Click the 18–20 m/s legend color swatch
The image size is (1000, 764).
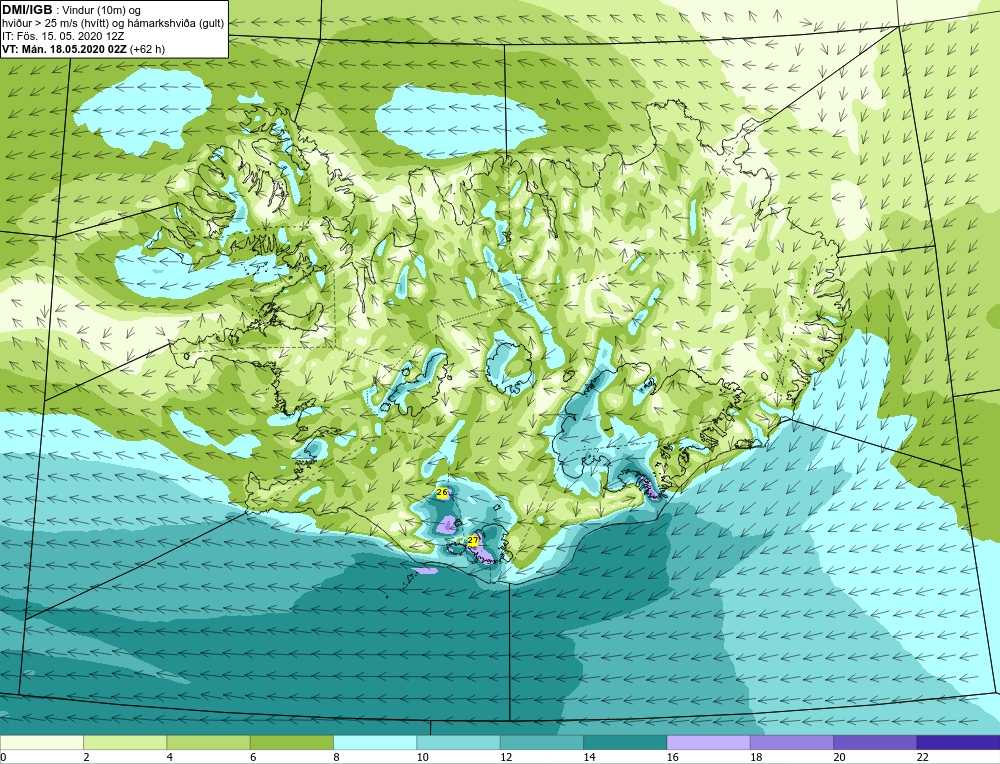[x=791, y=742]
